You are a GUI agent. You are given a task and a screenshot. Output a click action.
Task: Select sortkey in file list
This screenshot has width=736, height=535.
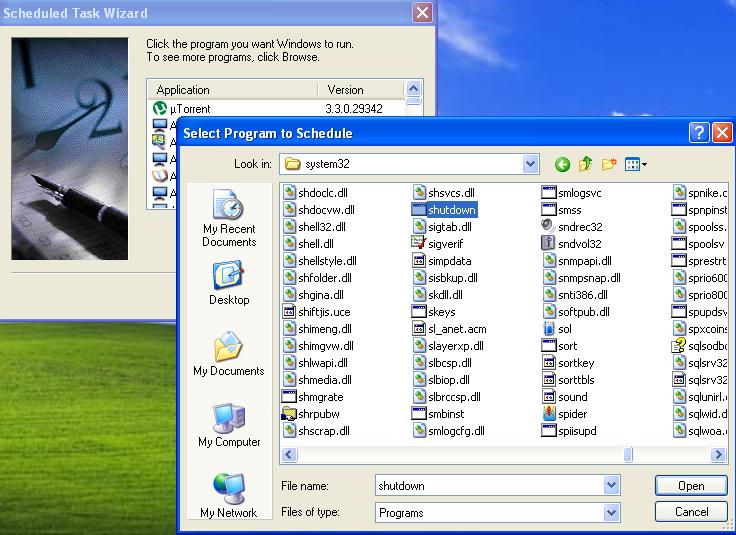568,363
